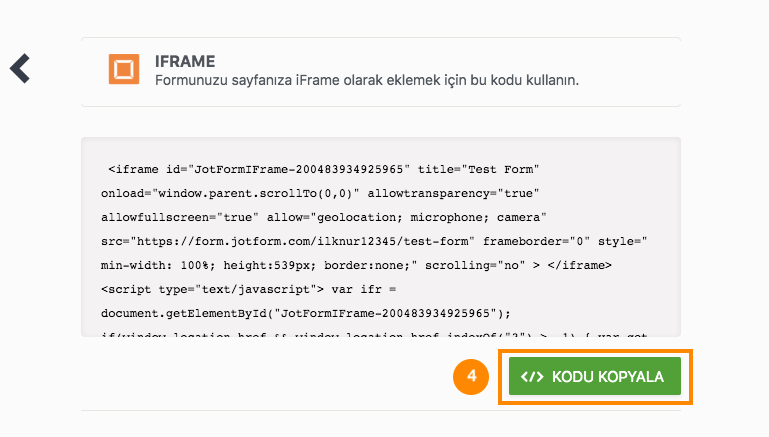Screen dimensions: 769x437
Task: Go back using the left chevron arrow
Action: click(20, 69)
